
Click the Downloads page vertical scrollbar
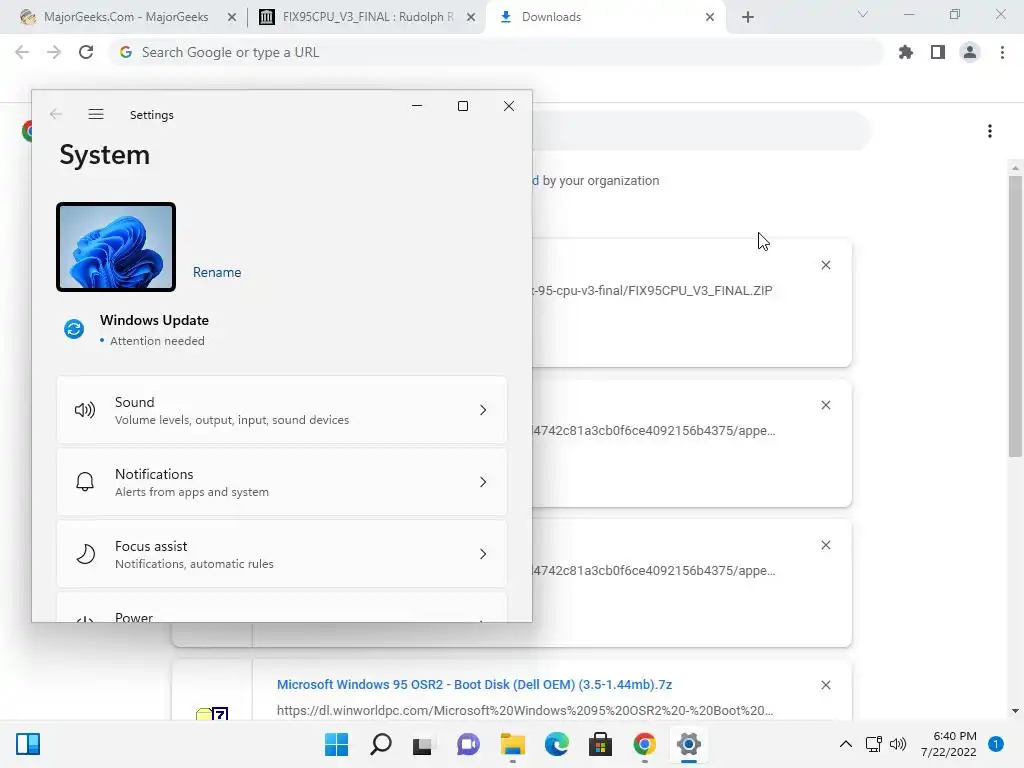1015,315
